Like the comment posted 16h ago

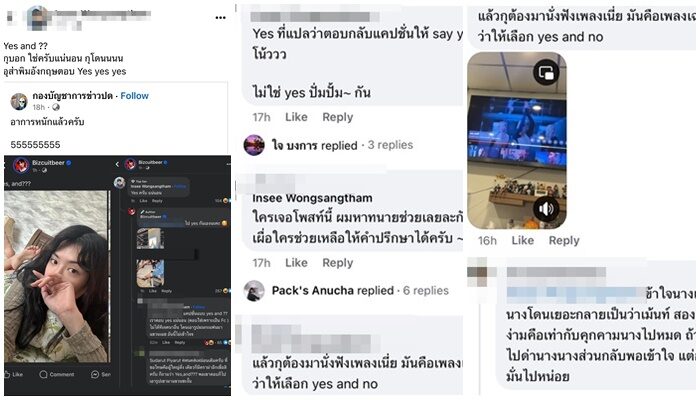click(x=522, y=241)
